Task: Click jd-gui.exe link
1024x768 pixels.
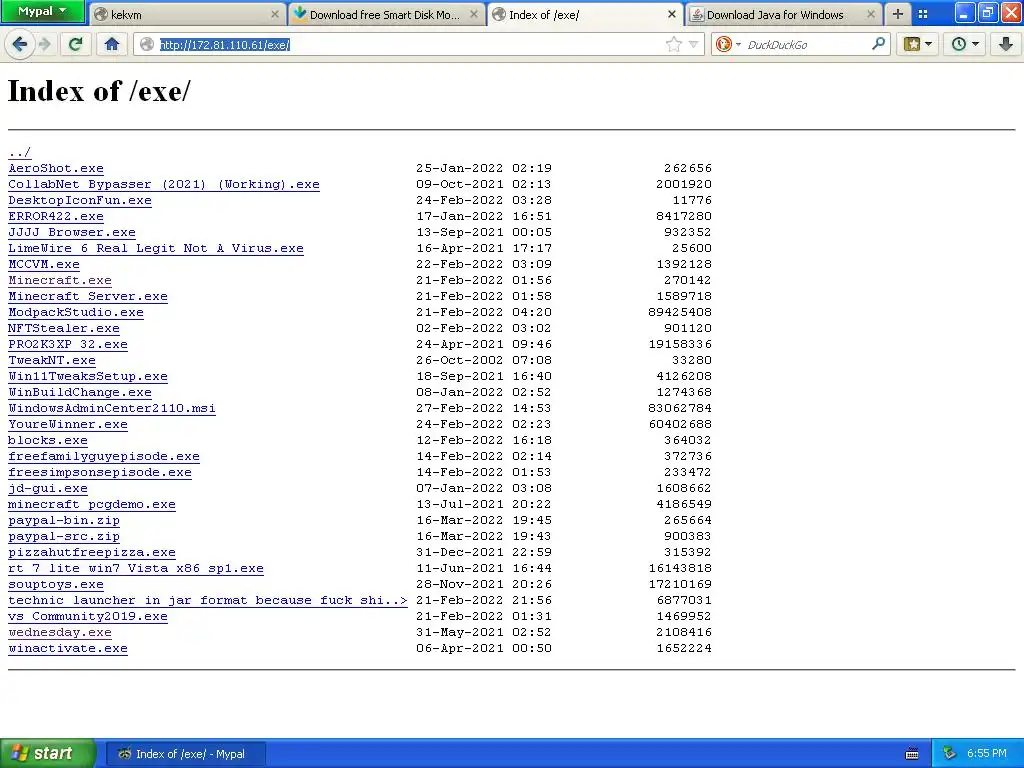Action: click(x=48, y=488)
